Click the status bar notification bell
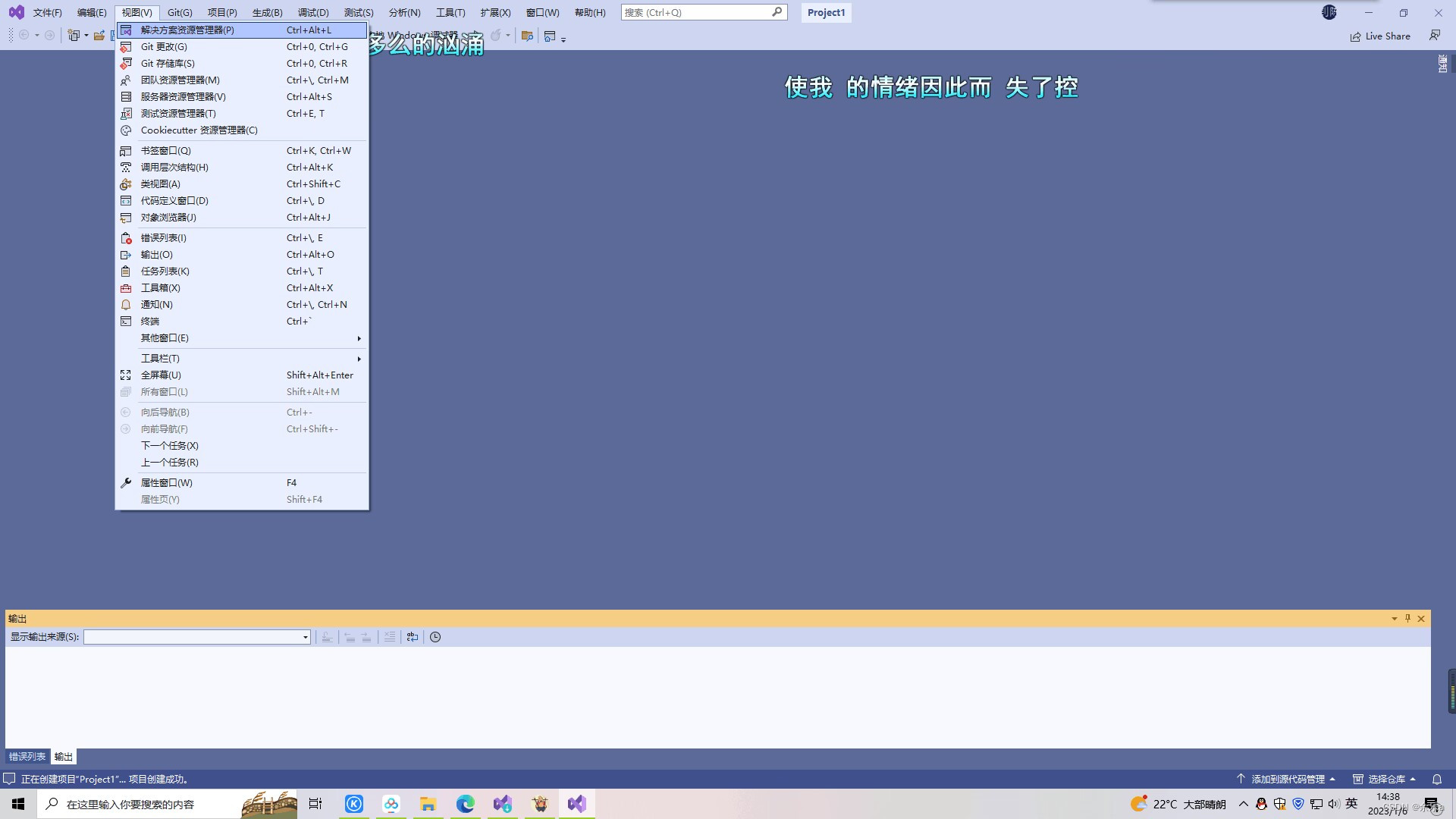1456x819 pixels. [1436, 779]
